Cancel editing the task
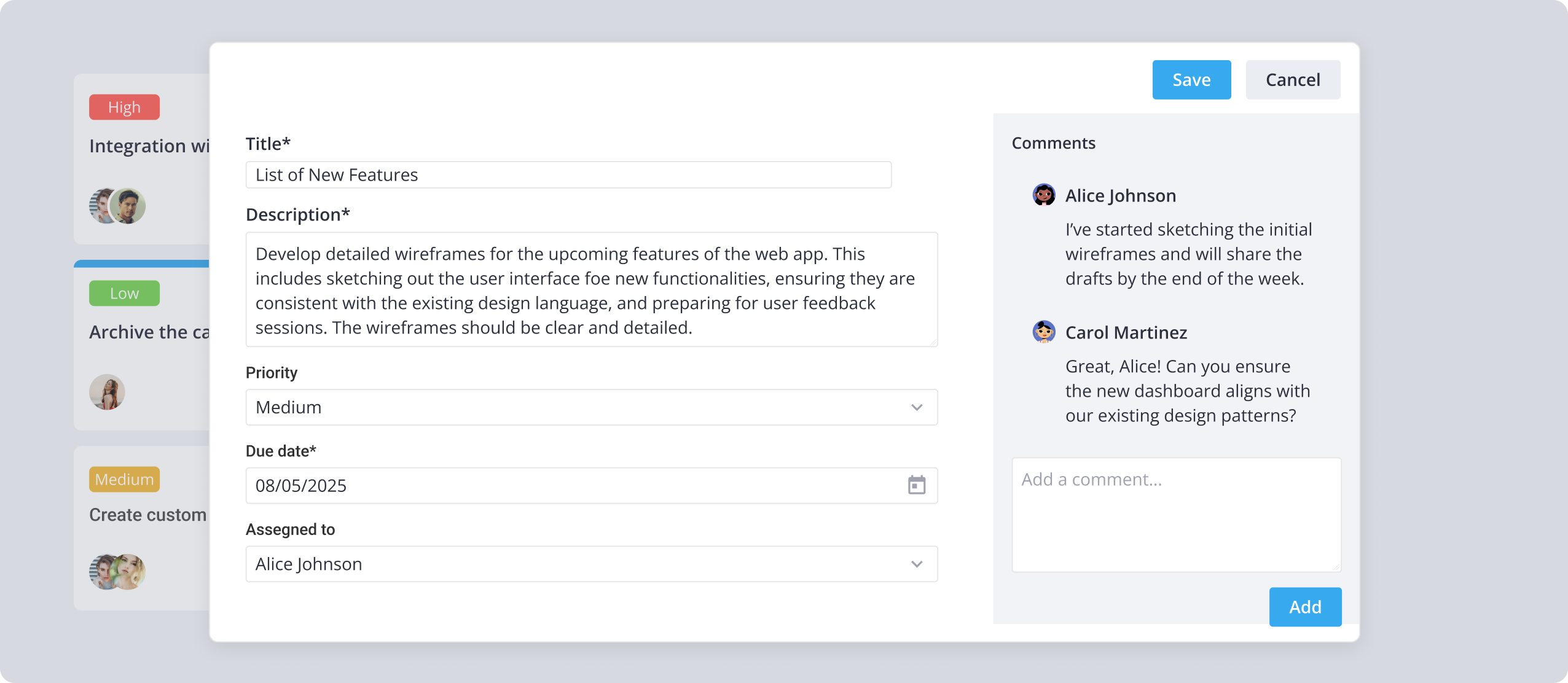 (x=1293, y=80)
